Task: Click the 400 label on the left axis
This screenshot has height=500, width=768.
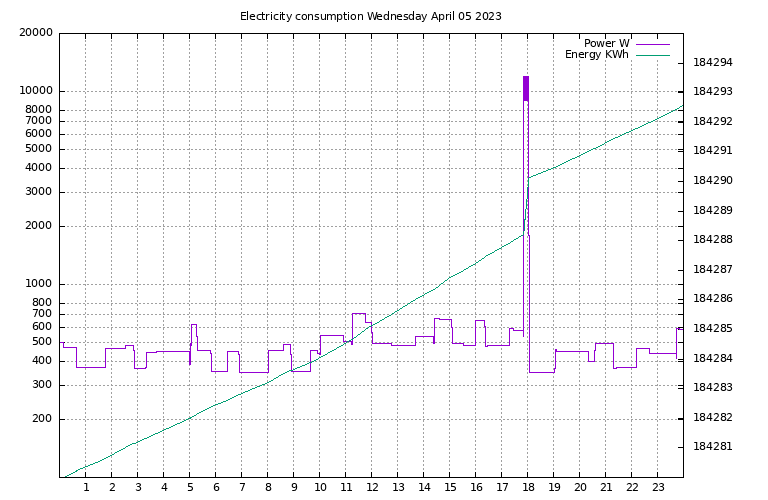Action: click(42, 360)
